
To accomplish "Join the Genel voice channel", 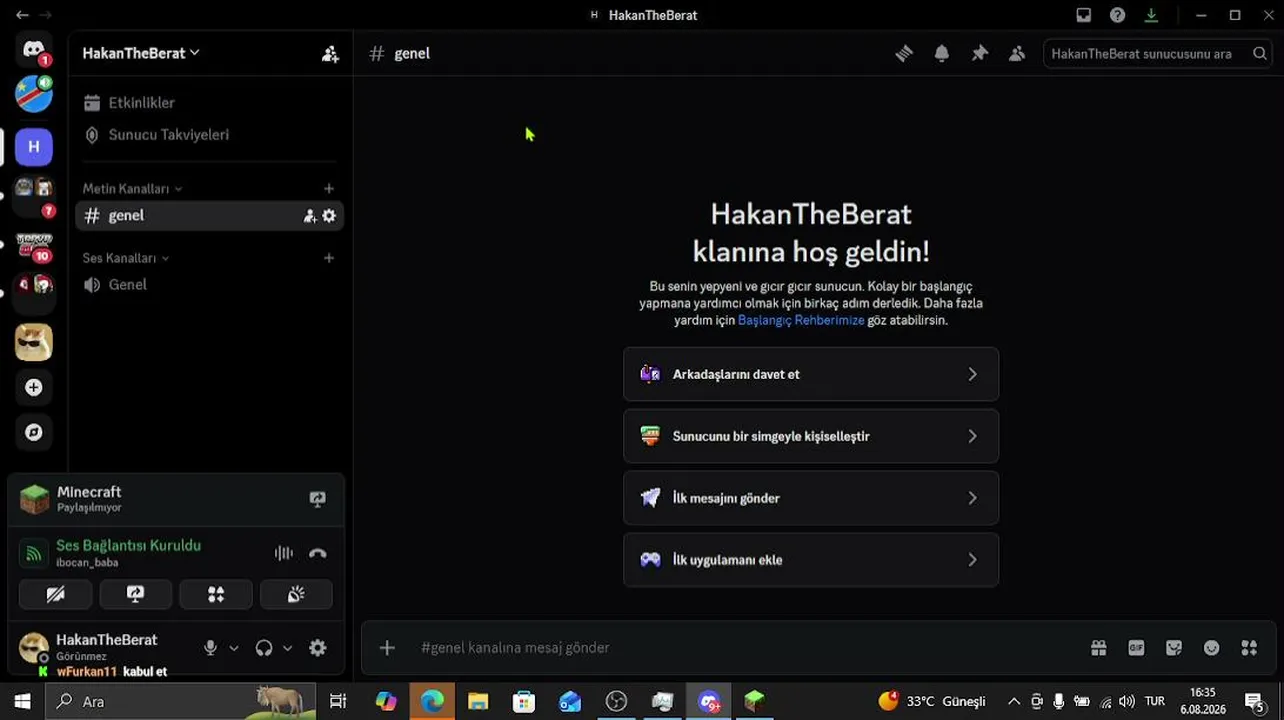I will pyautogui.click(x=210, y=285).
